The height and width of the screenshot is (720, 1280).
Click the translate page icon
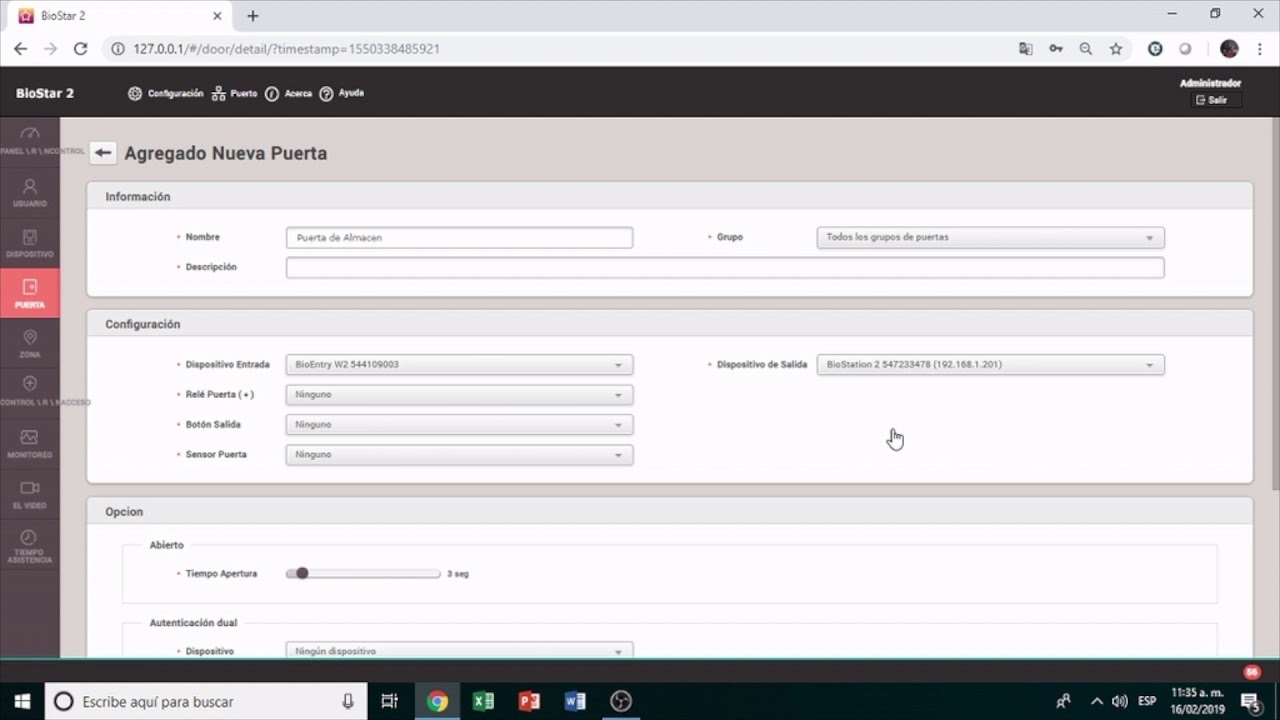tap(1026, 48)
